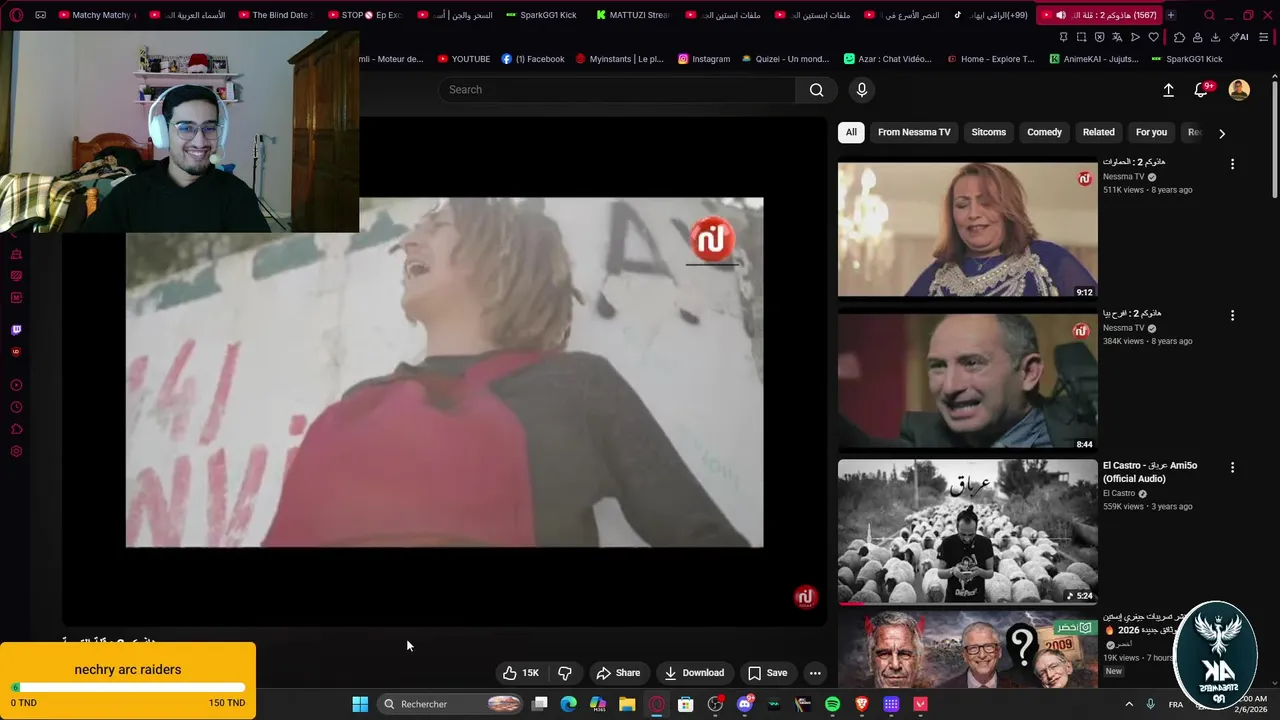The height and width of the screenshot is (720, 1280).
Task: Switch to The Blind Date browser tab
Action: (276, 15)
